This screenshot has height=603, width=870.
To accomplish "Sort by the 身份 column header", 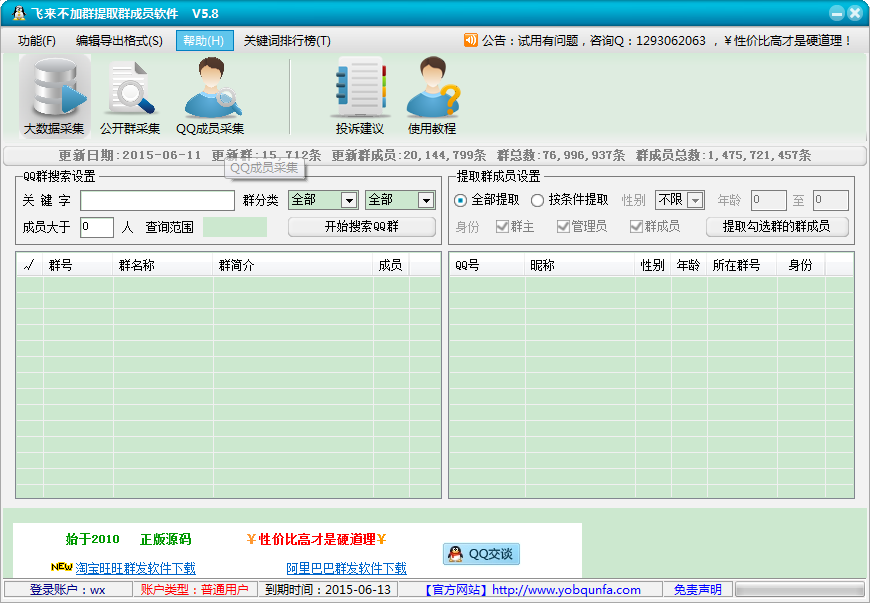I will pos(801,265).
